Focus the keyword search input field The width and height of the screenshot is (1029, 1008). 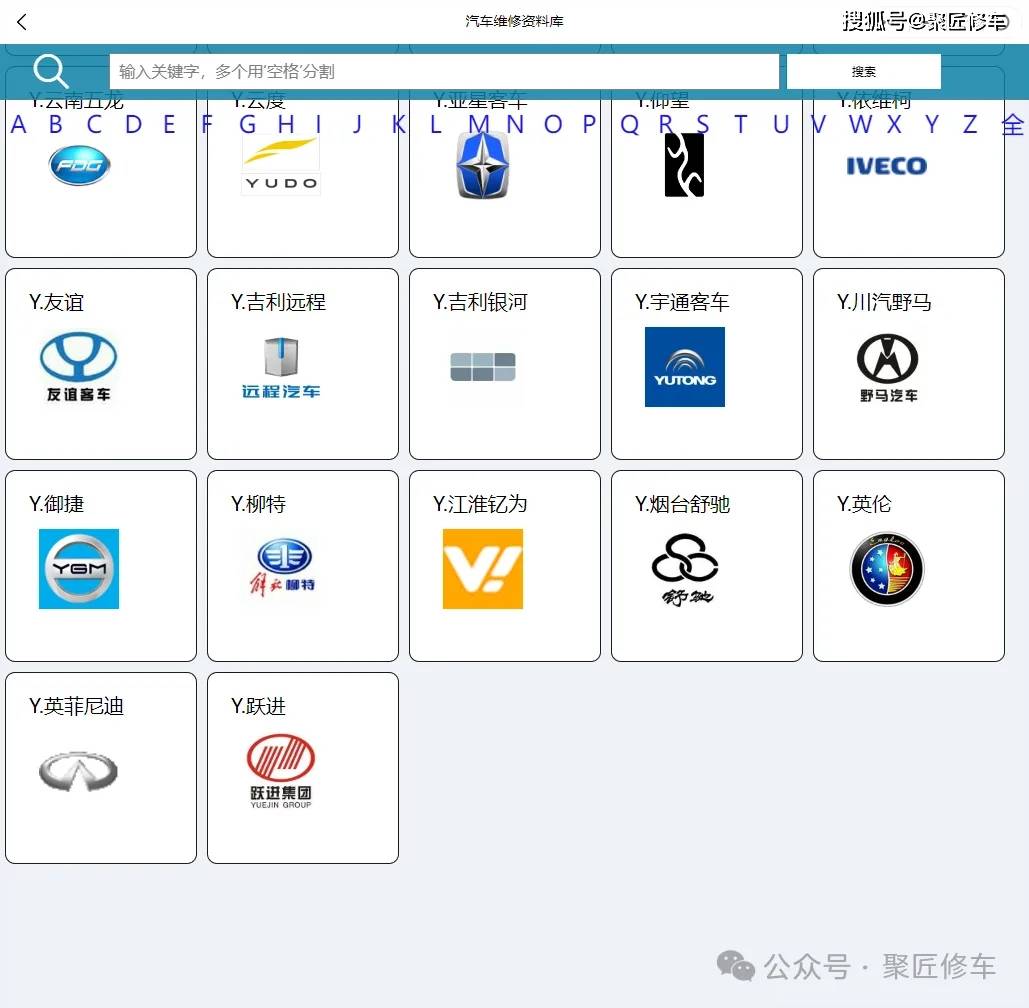pyautogui.click(x=444, y=71)
